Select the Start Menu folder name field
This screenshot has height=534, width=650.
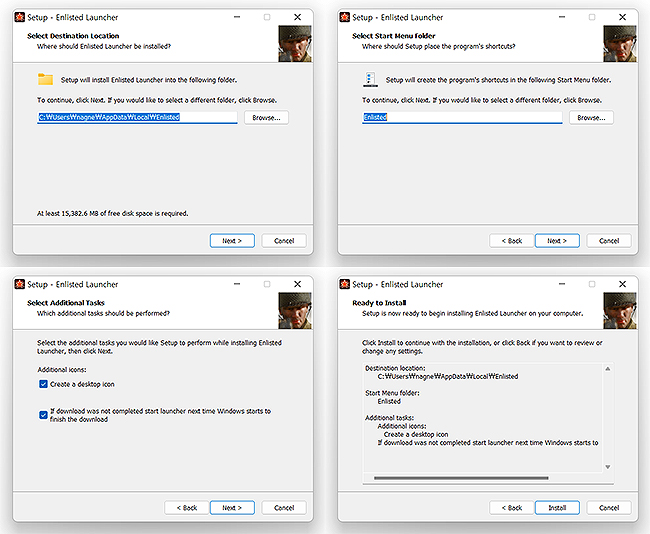[x=462, y=117]
